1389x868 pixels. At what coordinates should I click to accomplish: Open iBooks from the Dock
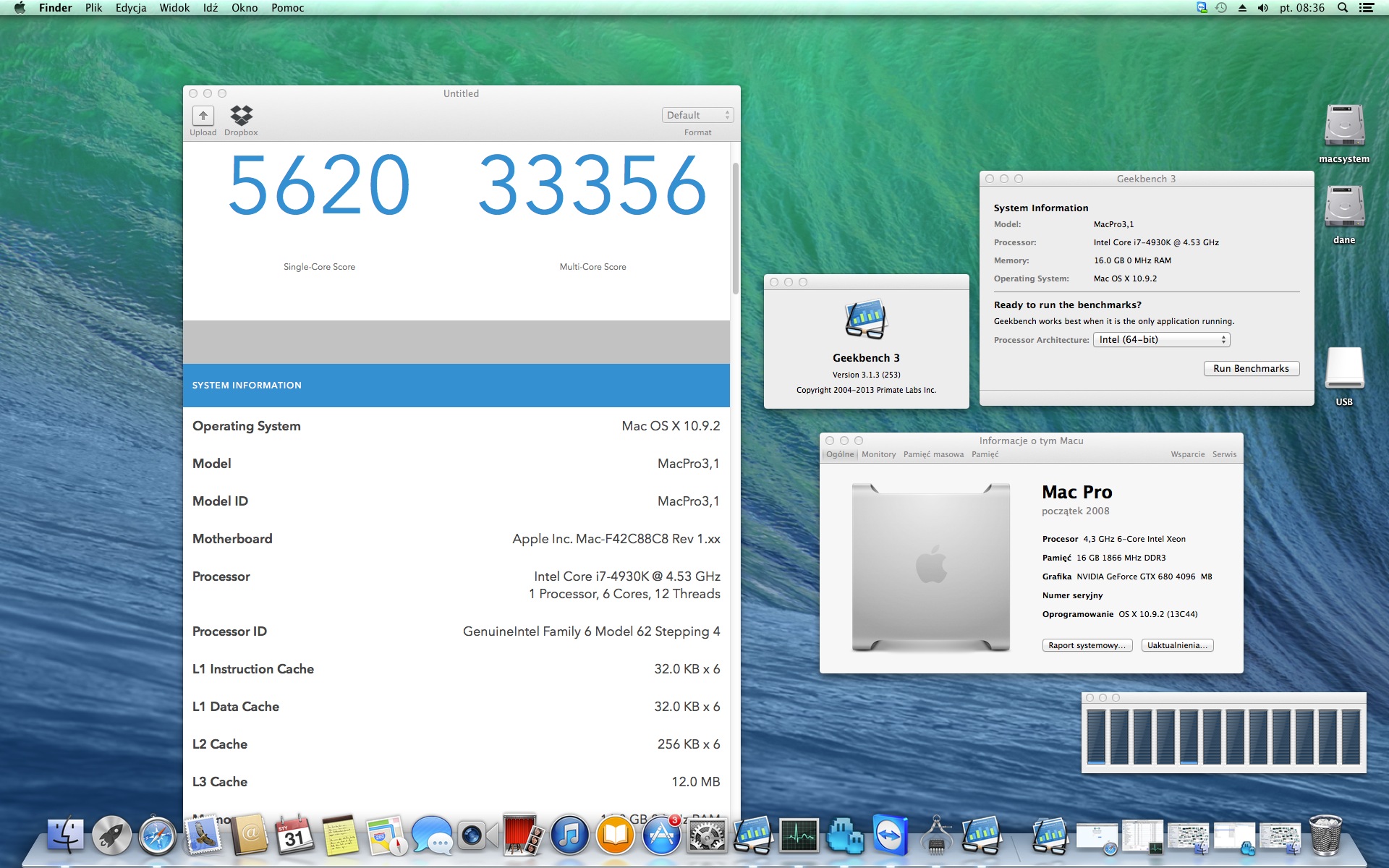[615, 836]
